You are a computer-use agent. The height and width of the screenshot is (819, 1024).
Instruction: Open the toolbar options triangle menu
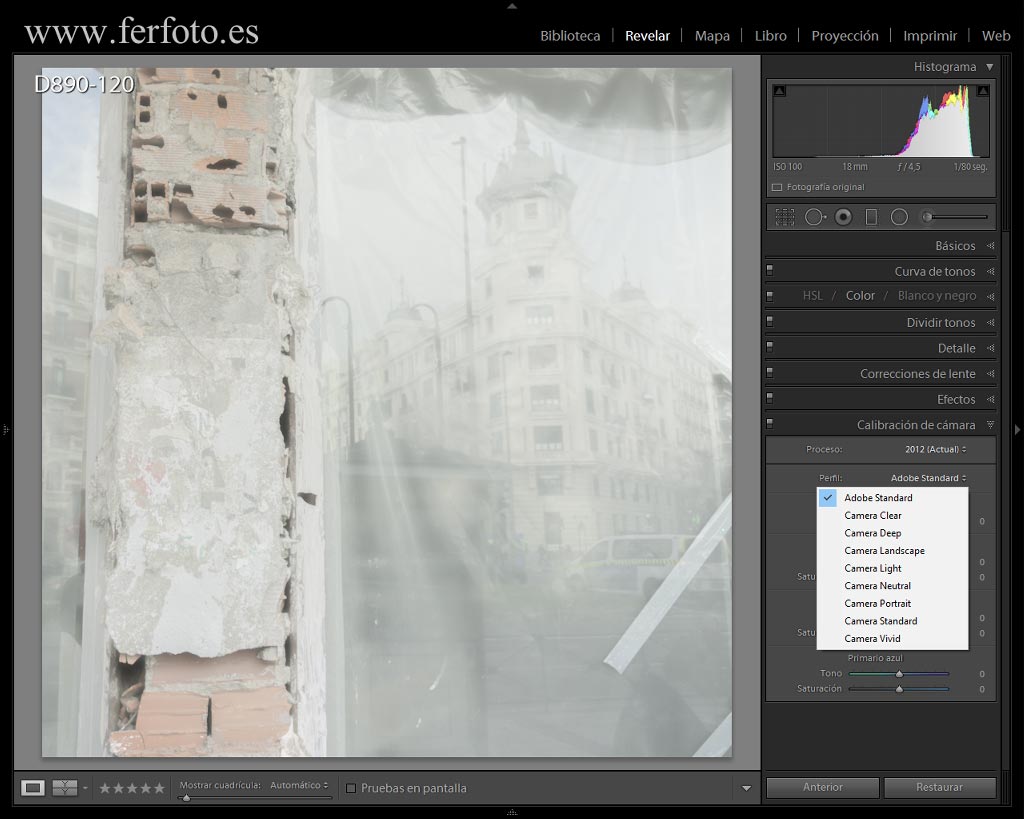746,788
